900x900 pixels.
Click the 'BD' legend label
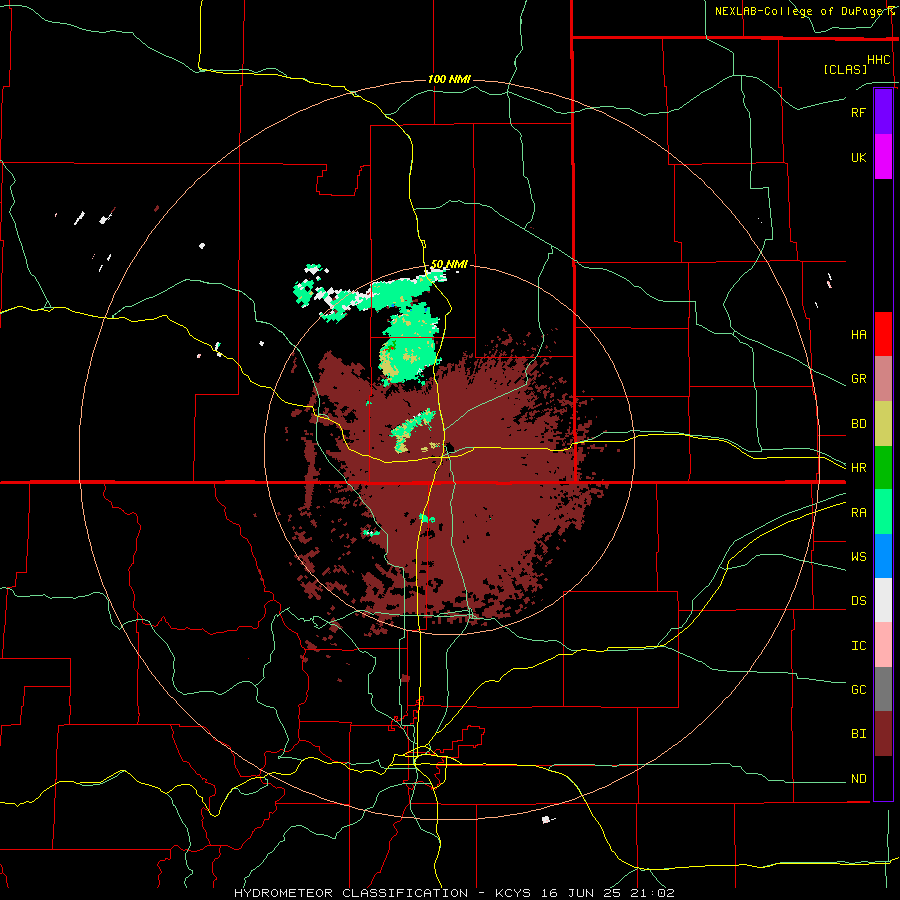click(858, 424)
